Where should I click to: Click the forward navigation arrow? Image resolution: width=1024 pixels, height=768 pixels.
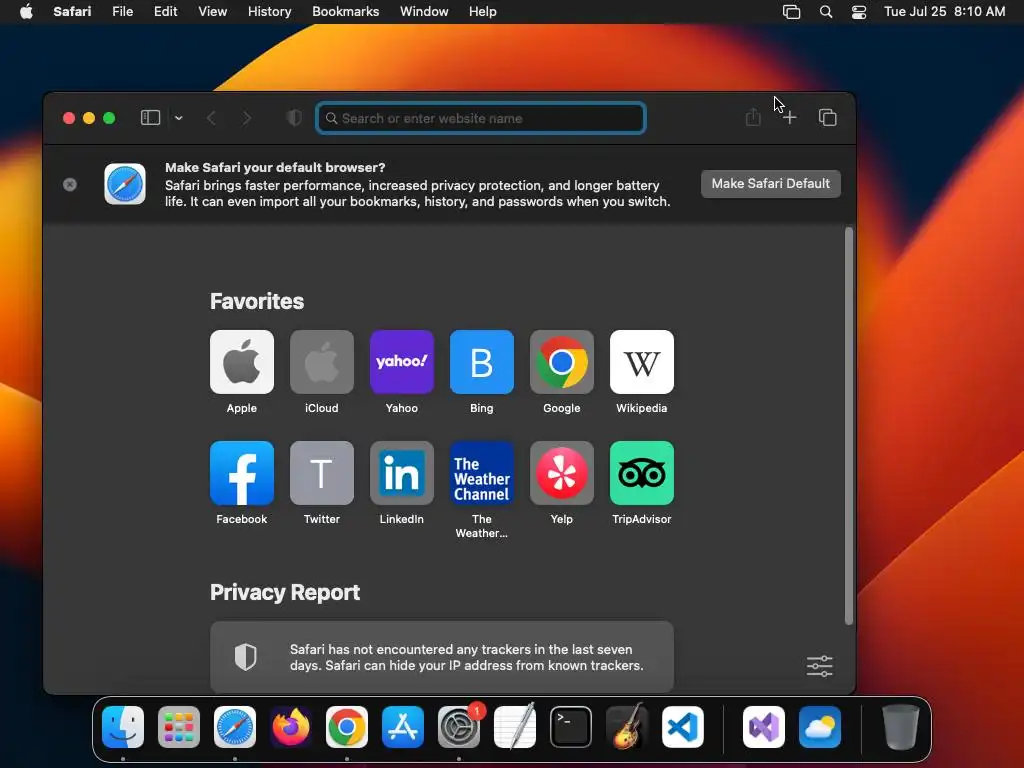[x=246, y=118]
